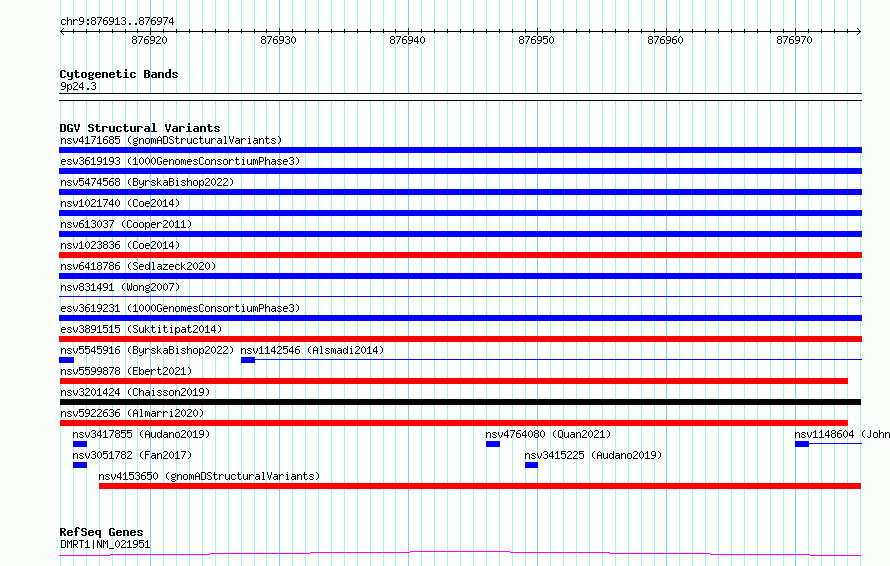
Task: Click the RefSeq Genes track title
Action: [x=101, y=533]
